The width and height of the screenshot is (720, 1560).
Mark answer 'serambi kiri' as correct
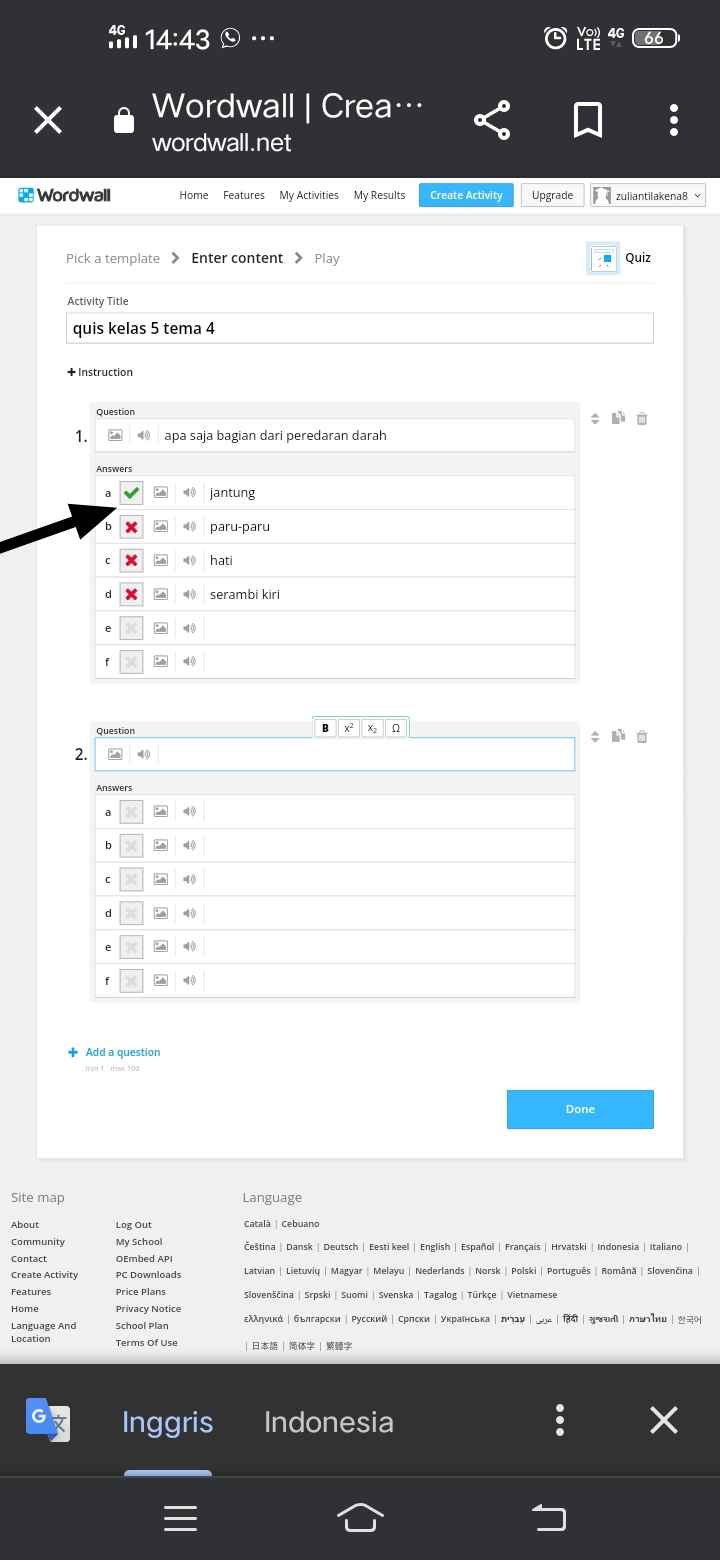click(x=131, y=594)
